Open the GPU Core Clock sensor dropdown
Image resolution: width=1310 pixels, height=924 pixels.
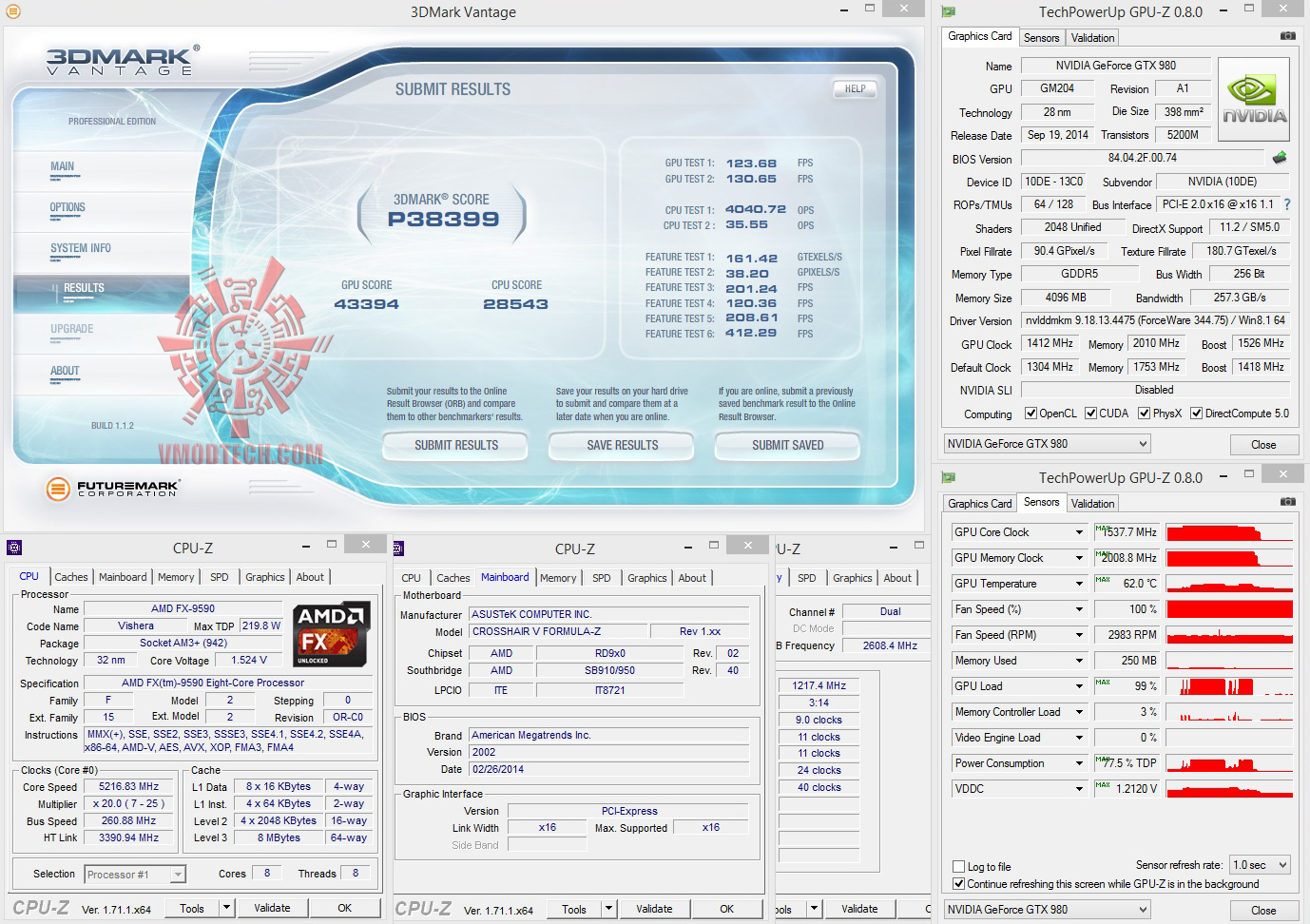point(1080,532)
